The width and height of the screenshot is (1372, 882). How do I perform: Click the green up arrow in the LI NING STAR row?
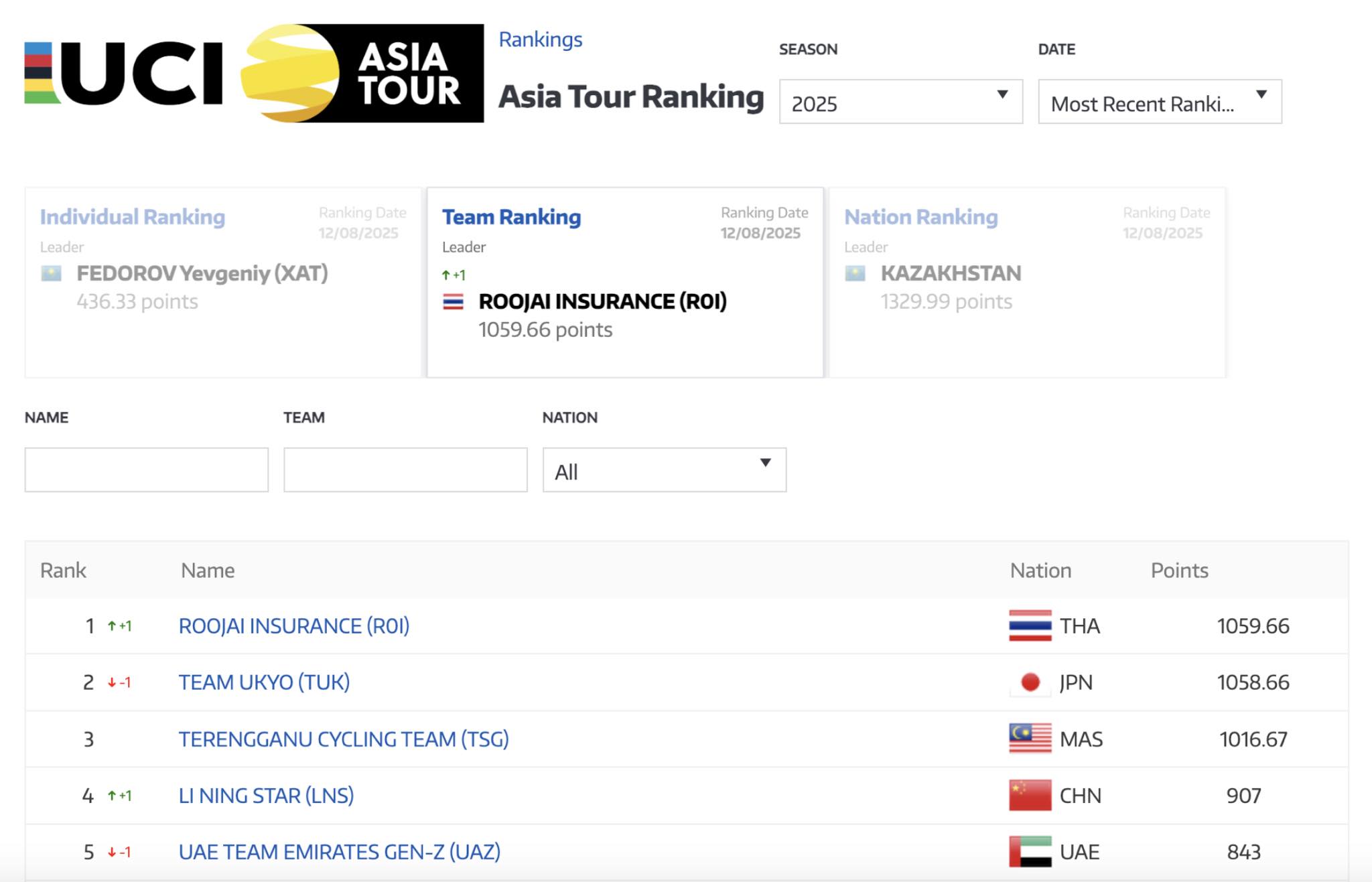coord(112,796)
